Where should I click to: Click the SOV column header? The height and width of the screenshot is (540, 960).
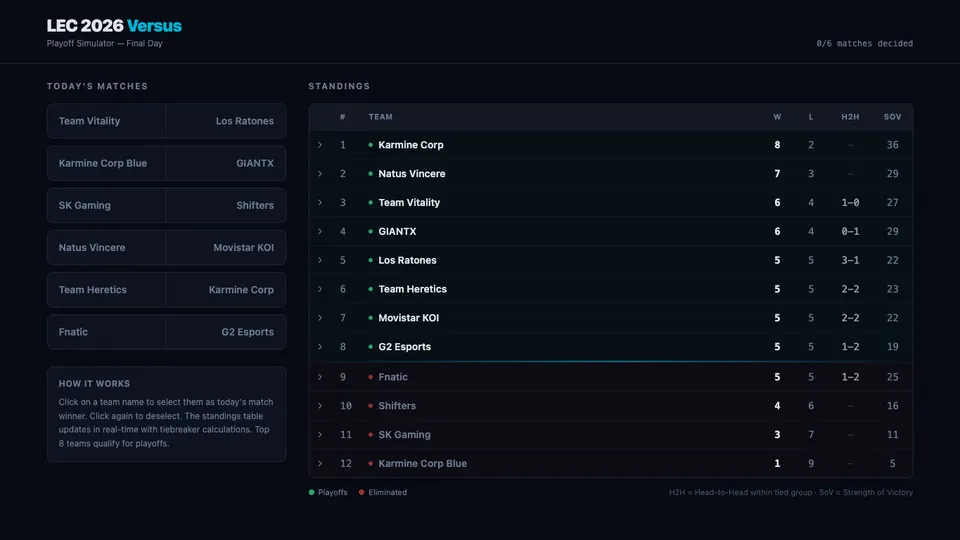point(892,117)
